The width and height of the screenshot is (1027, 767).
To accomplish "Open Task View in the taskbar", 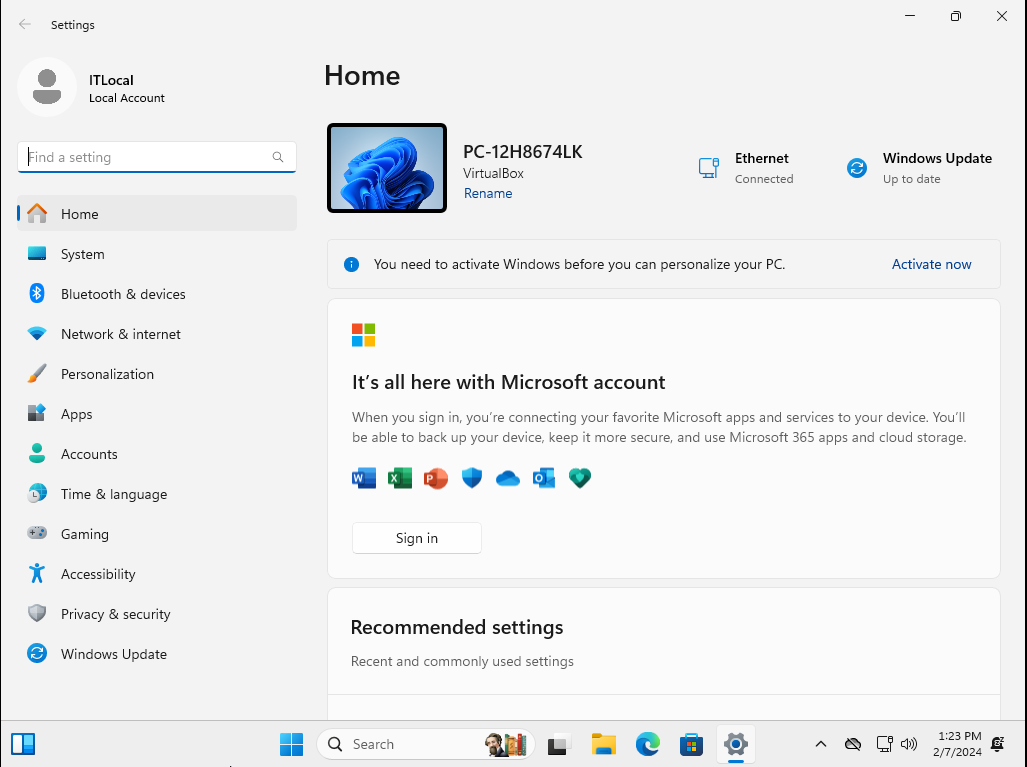I will [x=559, y=744].
